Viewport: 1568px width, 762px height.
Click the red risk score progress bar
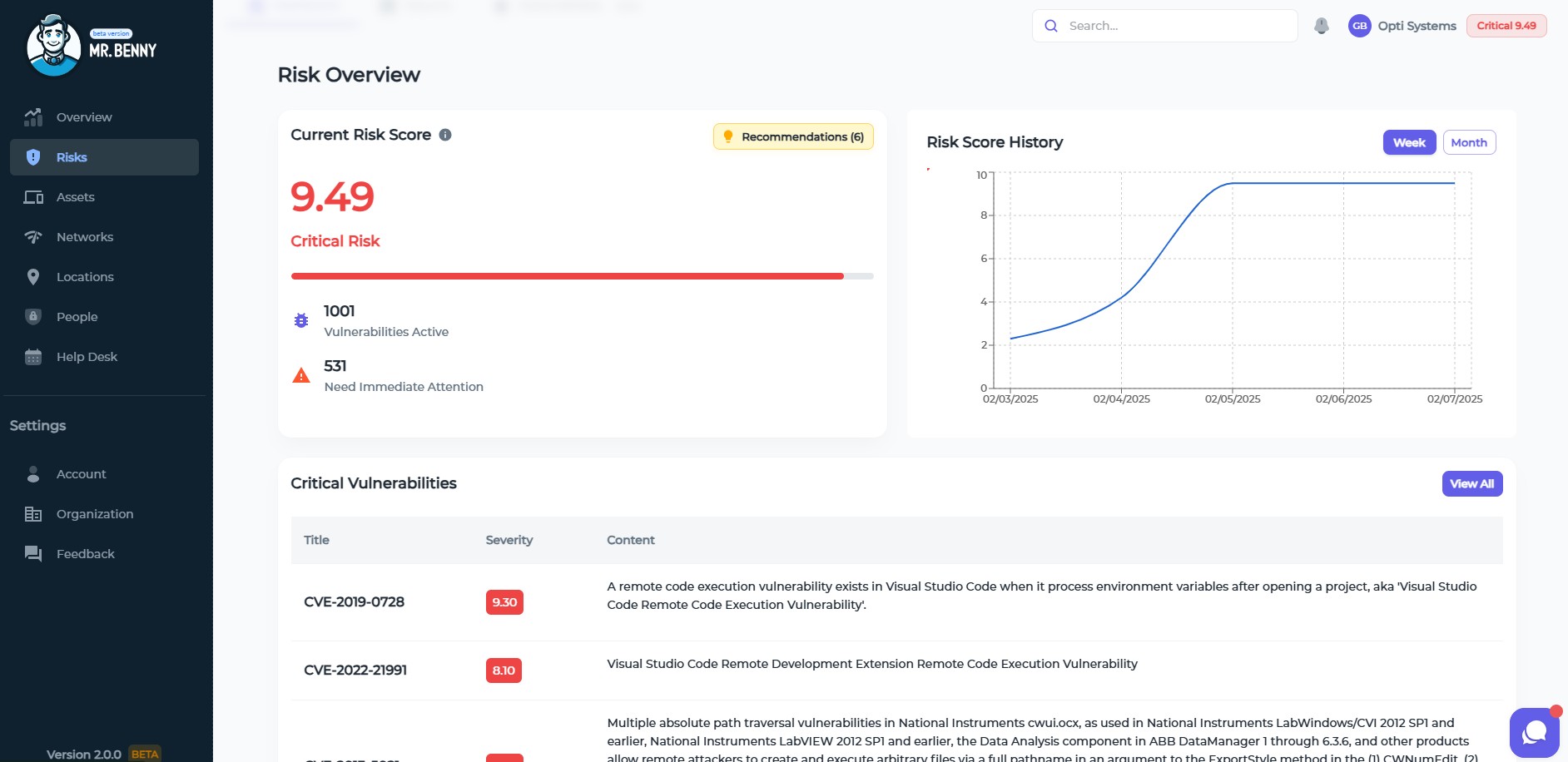click(x=567, y=276)
